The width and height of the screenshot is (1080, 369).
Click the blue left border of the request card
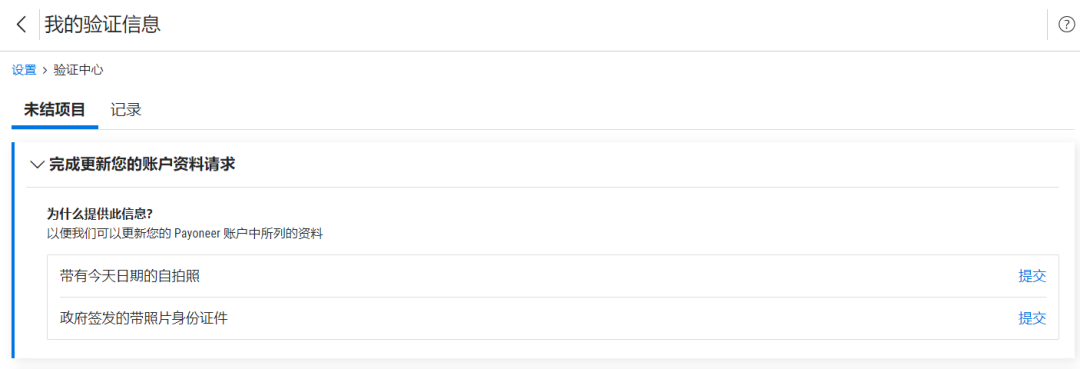coord(13,251)
